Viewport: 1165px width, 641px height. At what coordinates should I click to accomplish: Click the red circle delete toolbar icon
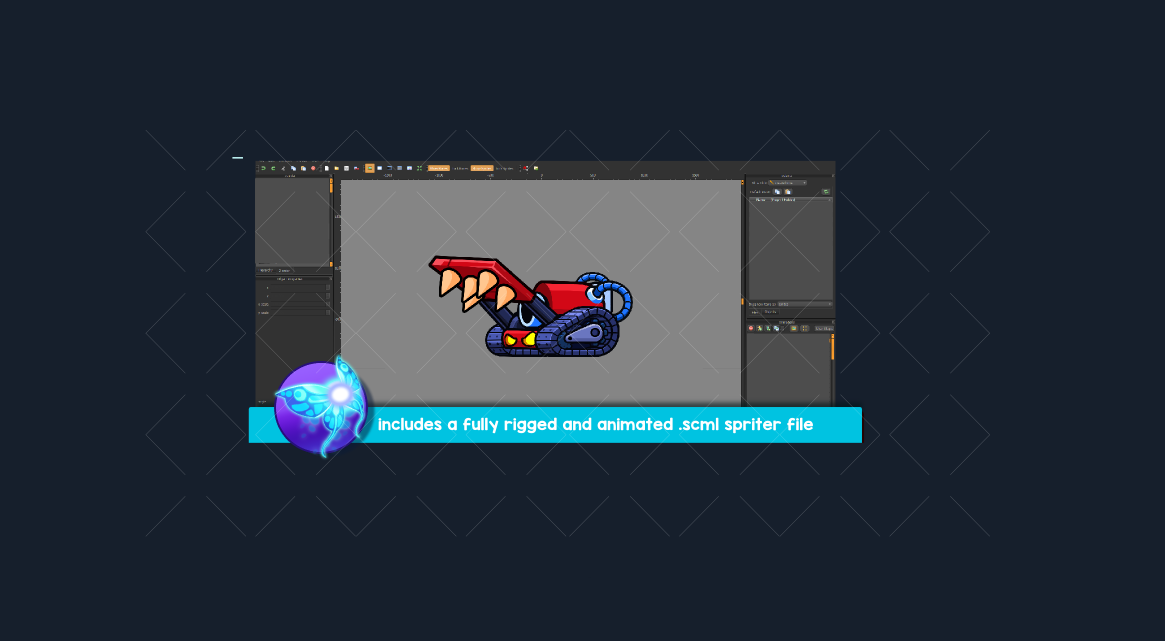click(313, 168)
